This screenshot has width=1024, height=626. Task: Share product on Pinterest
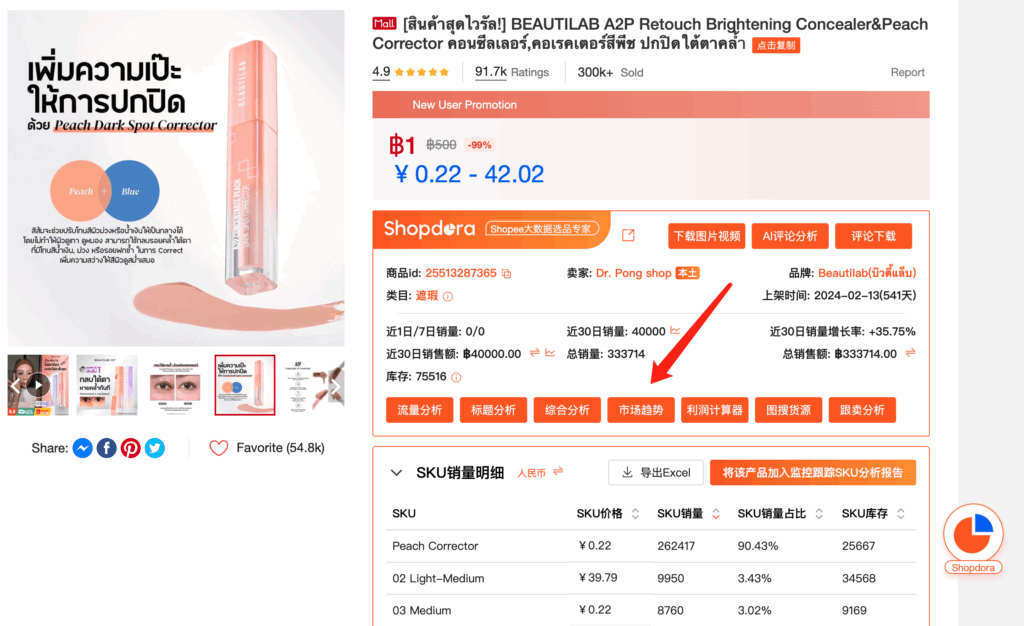coord(131,448)
